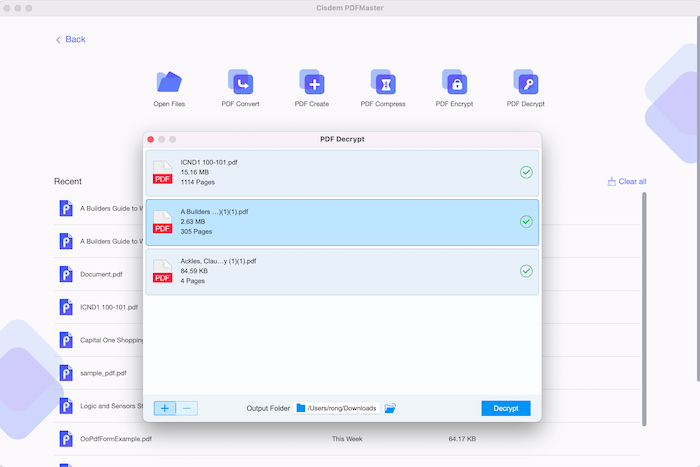The width and height of the screenshot is (700, 467).
Task: Click file icon next to Document.pdf
Action: [x=66, y=274]
